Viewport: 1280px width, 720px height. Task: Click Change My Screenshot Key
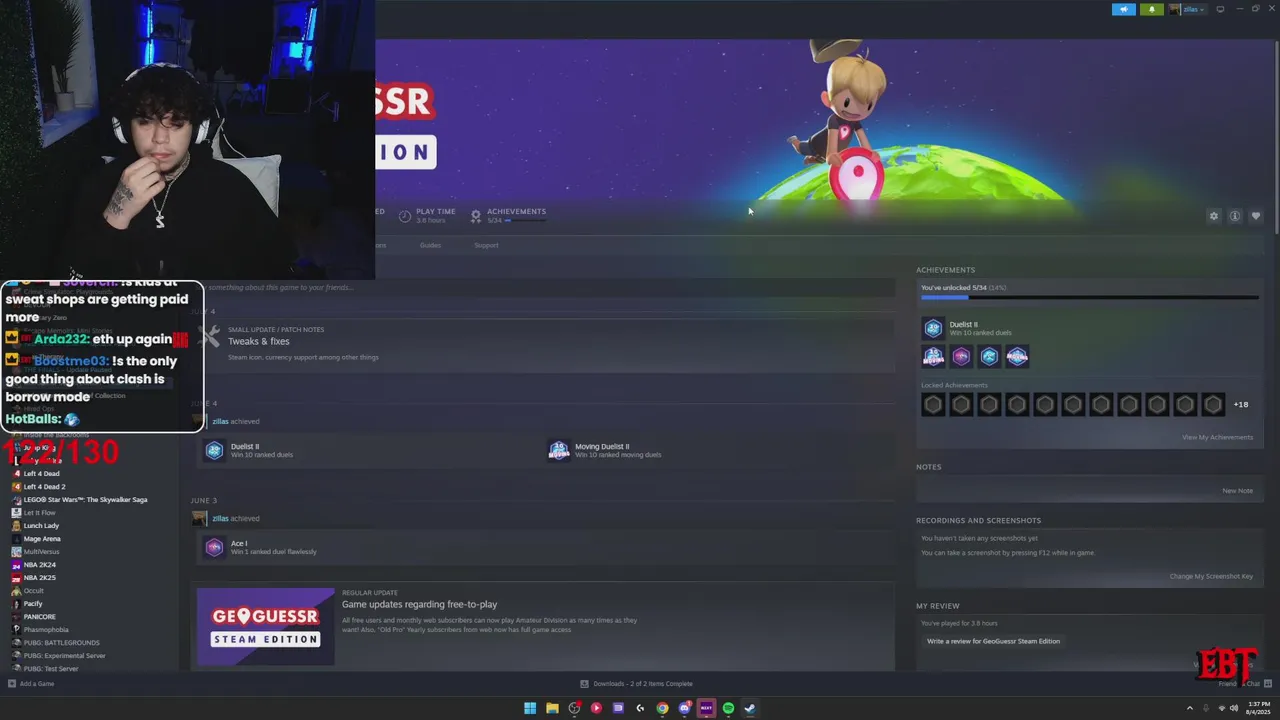[x=1211, y=576]
